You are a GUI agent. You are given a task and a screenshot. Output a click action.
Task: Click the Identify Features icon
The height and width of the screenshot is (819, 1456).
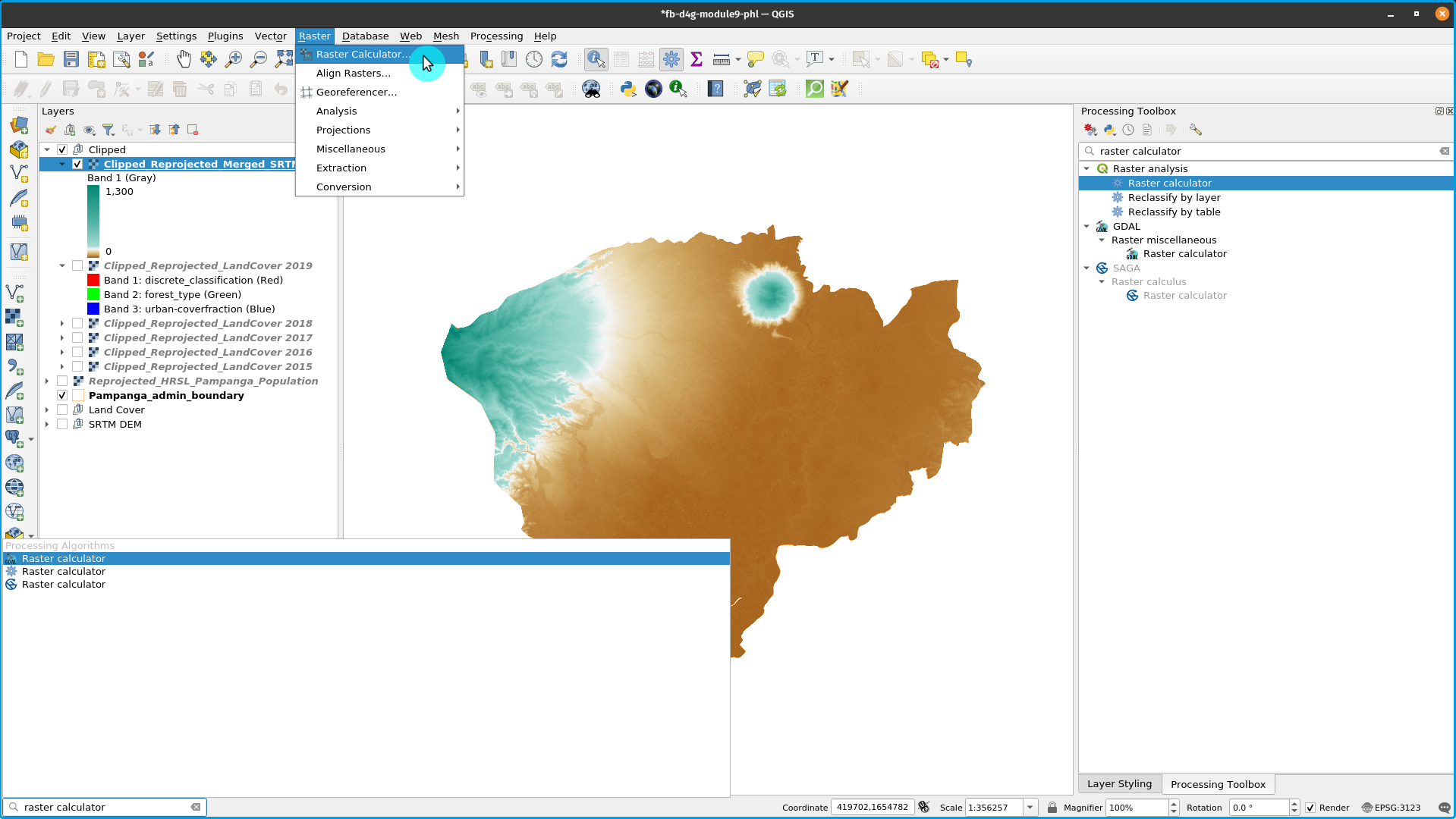(x=596, y=59)
